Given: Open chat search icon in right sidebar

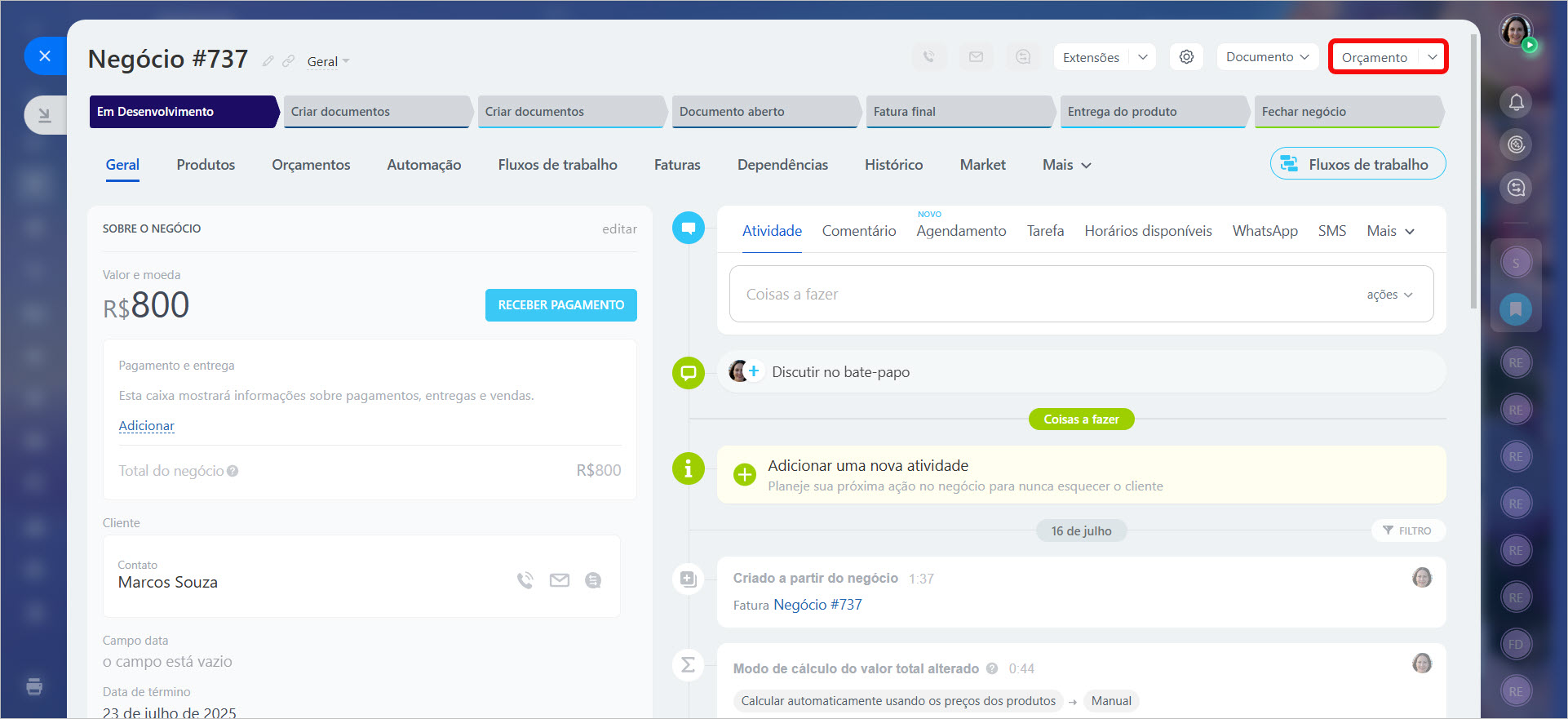Looking at the screenshot, I should click(x=1516, y=189).
